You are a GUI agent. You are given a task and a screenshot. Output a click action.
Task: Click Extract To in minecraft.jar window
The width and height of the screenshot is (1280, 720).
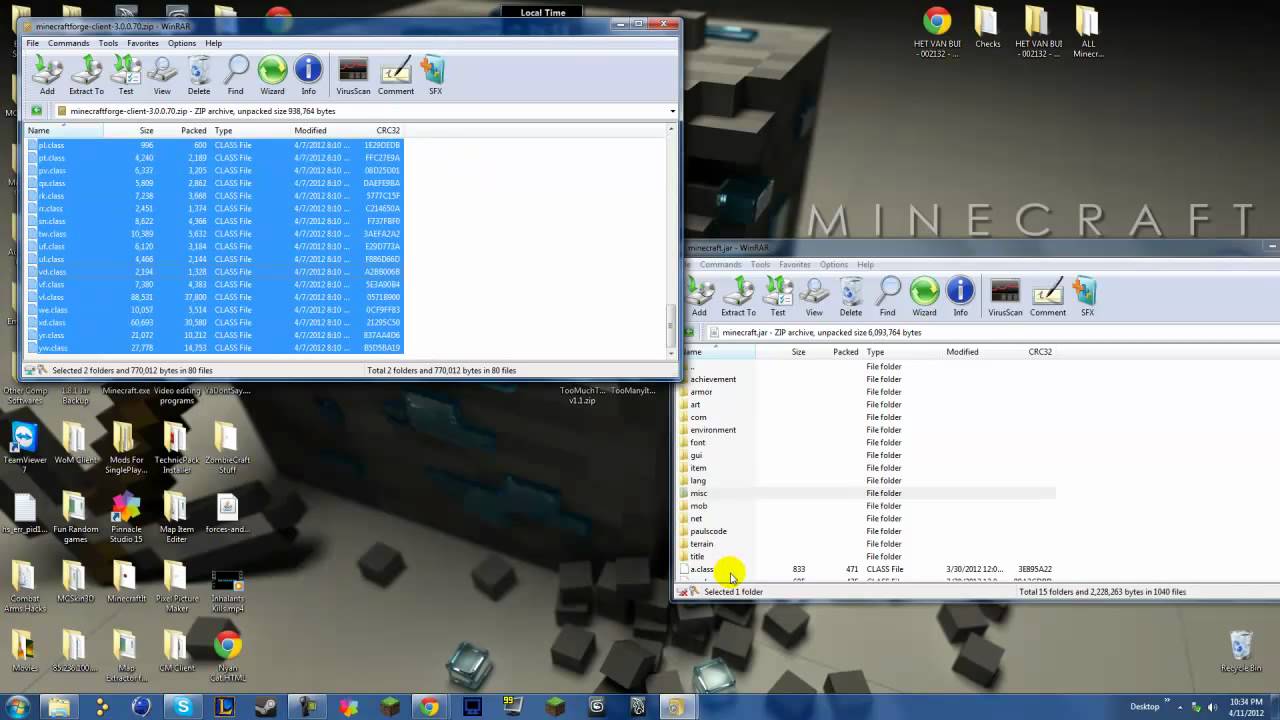point(738,297)
